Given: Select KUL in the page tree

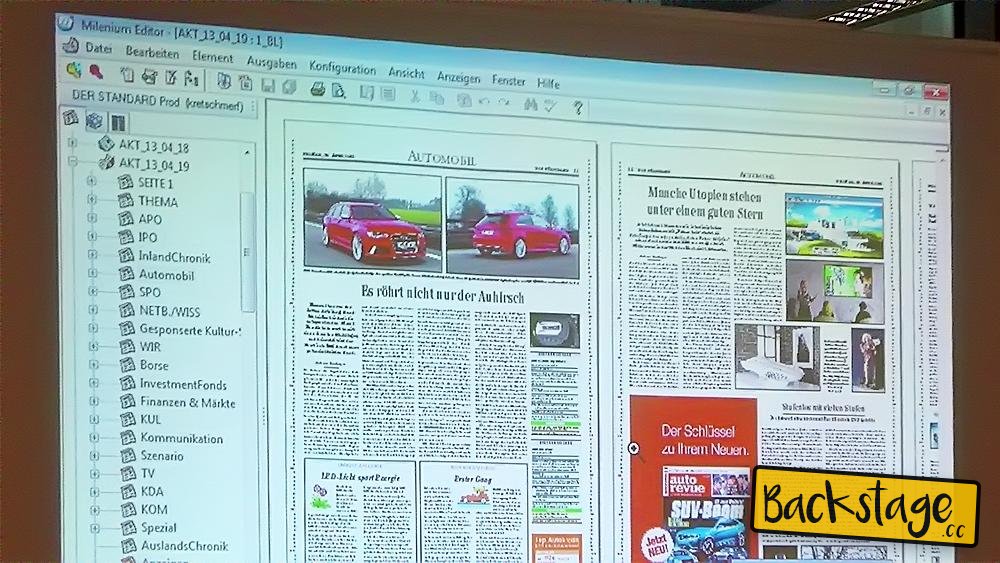Looking at the screenshot, I should pyautogui.click(x=151, y=420).
